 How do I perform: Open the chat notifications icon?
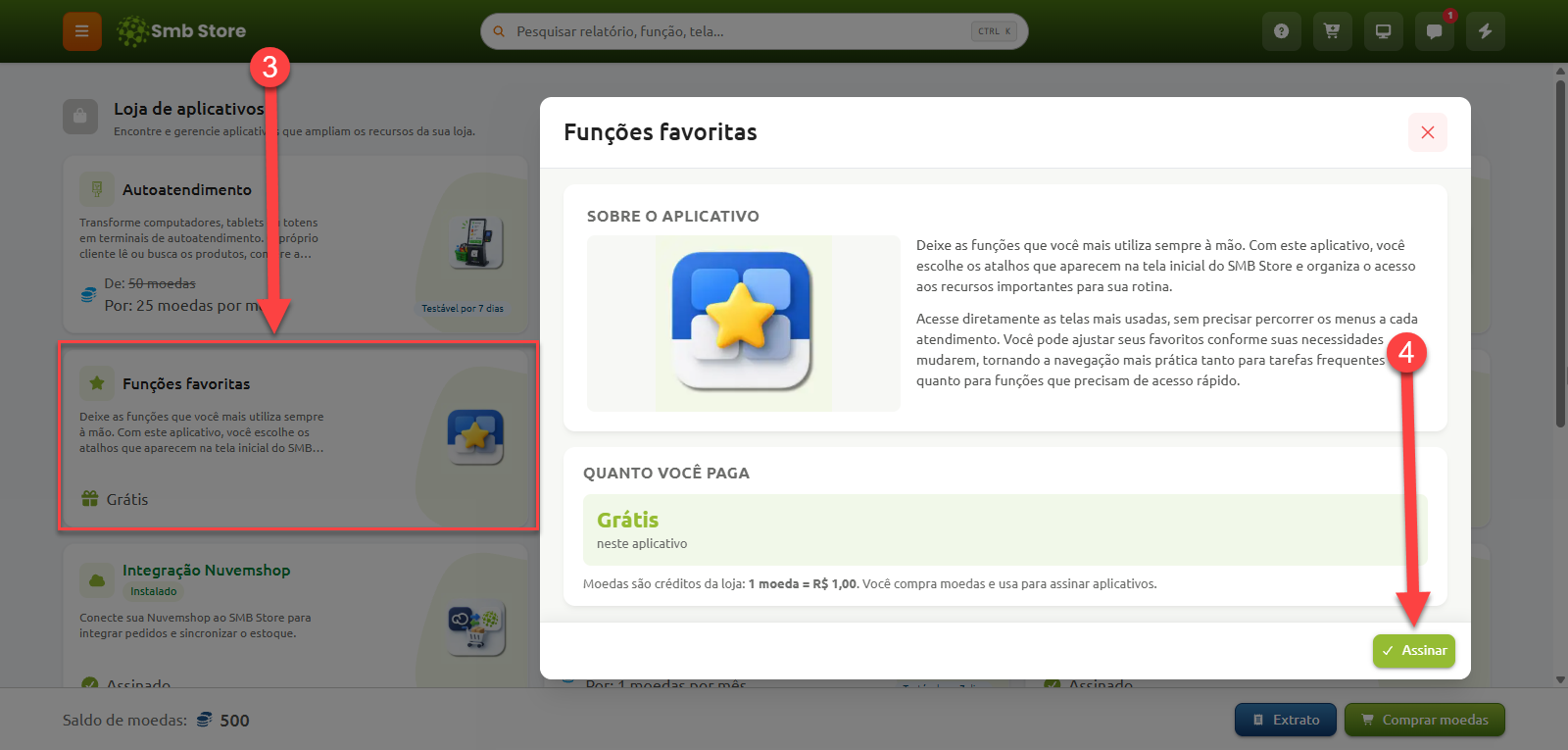(x=1434, y=31)
